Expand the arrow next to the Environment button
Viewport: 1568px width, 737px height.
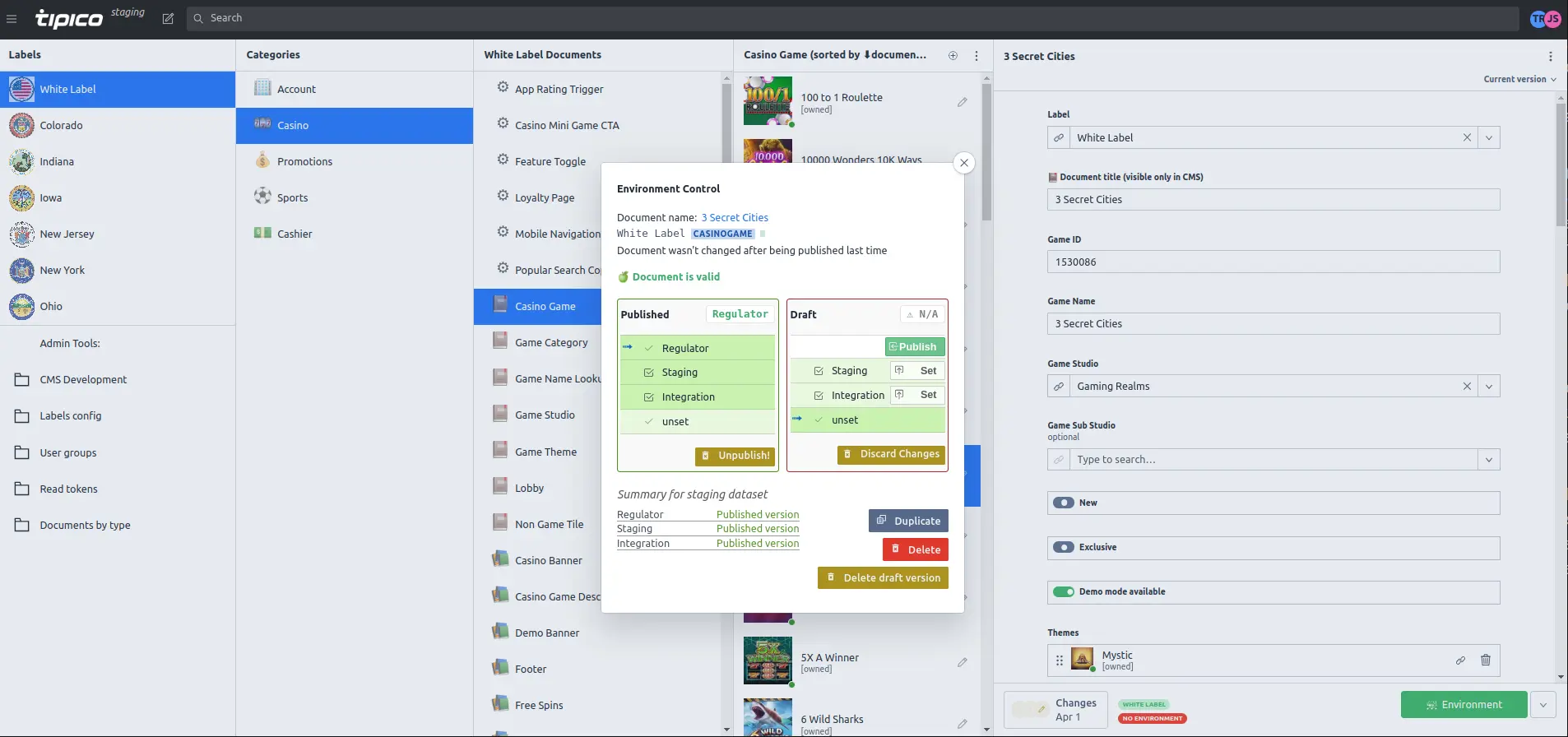click(x=1543, y=705)
